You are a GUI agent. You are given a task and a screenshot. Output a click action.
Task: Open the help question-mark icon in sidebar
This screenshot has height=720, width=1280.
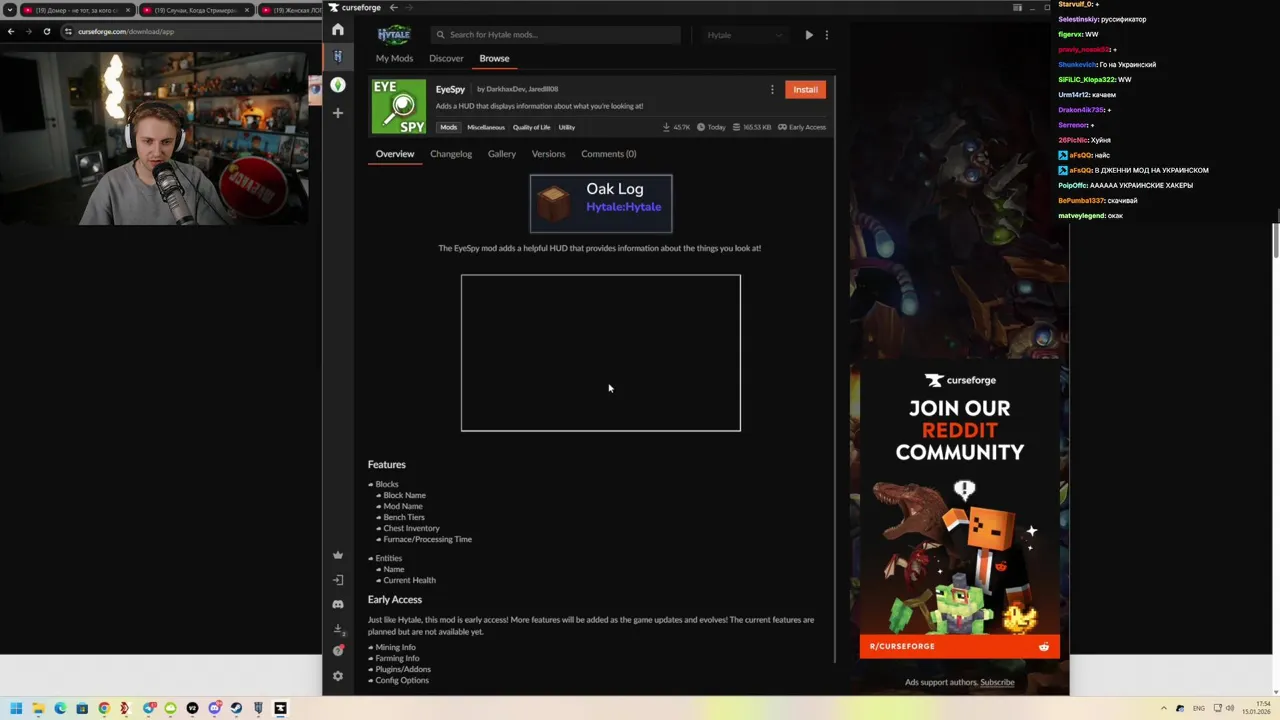point(338,651)
